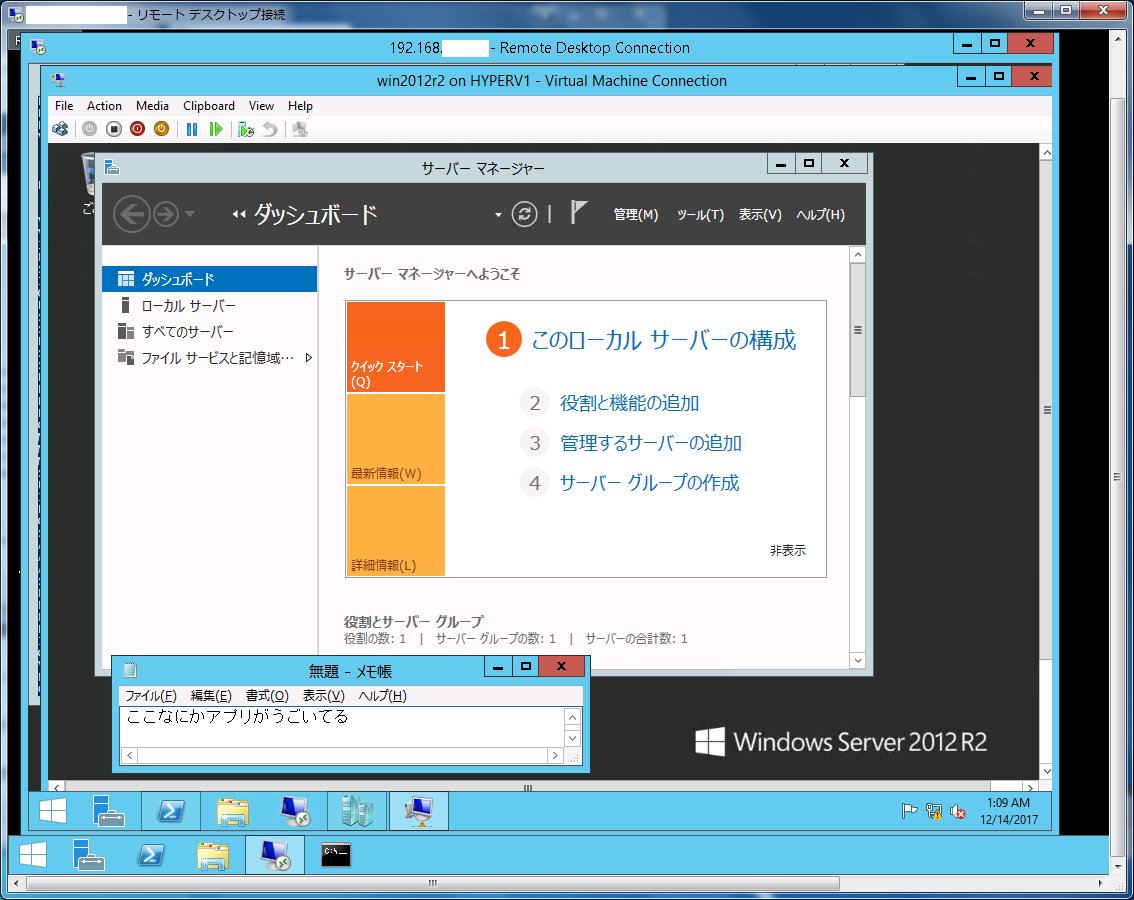This screenshot has width=1134, height=900.
Task: Open the 管理(M) menu
Action: coord(636,215)
